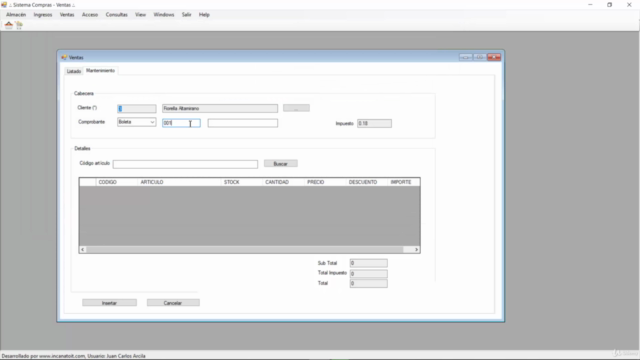This screenshot has width=640, height=360.
Task: Click the Código artículo input field
Action: (185, 164)
